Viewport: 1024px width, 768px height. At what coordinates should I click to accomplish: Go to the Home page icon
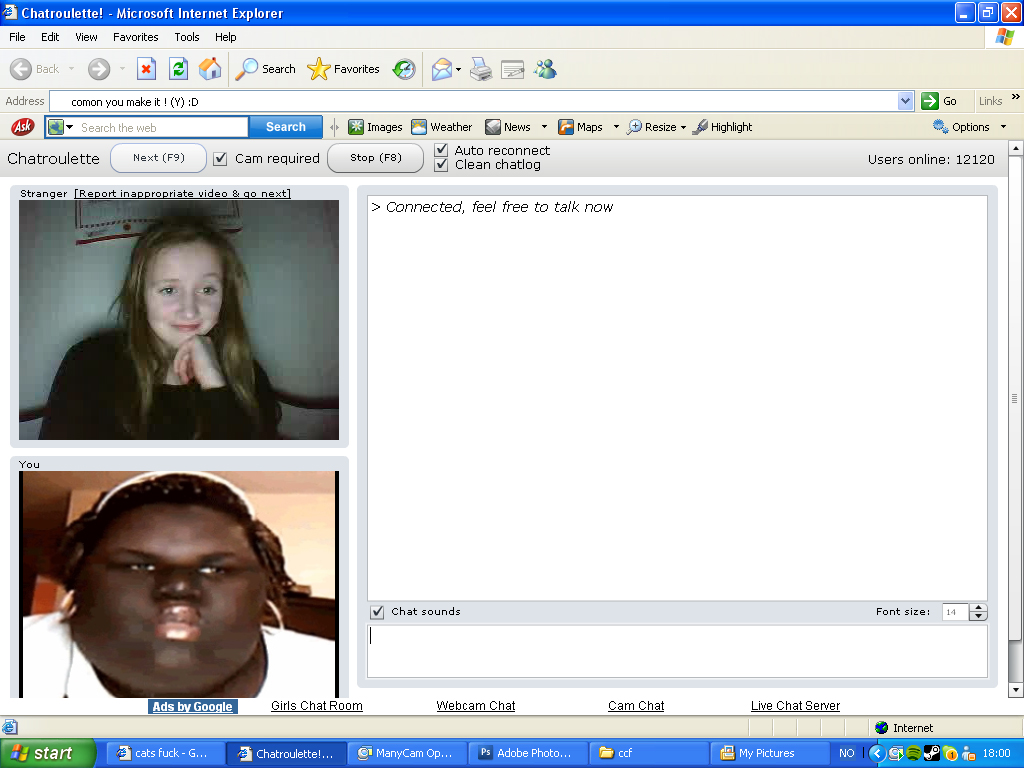(210, 69)
